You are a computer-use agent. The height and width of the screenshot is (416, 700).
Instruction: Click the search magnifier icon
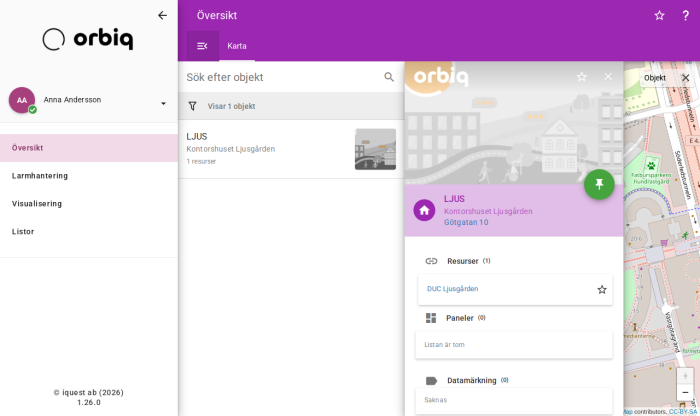click(x=389, y=77)
